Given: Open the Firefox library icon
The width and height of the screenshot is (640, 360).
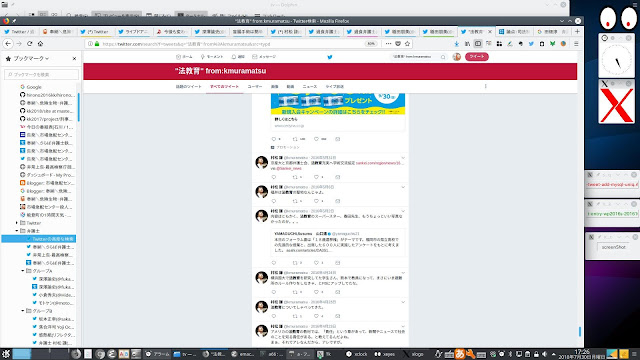Looking at the screenshot, I should coord(467,44).
